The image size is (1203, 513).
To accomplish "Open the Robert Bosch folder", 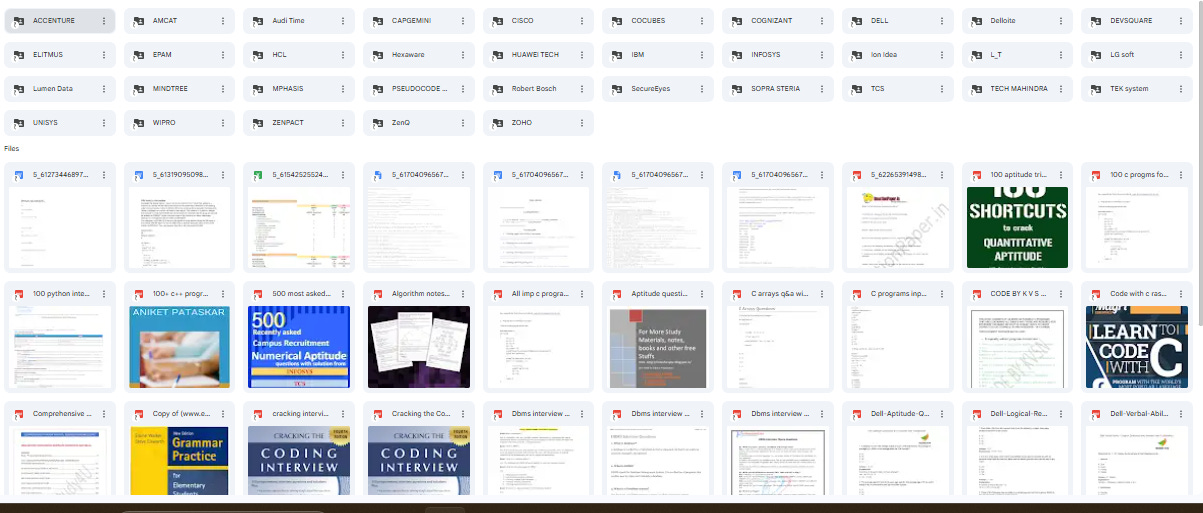I will tap(539, 88).
